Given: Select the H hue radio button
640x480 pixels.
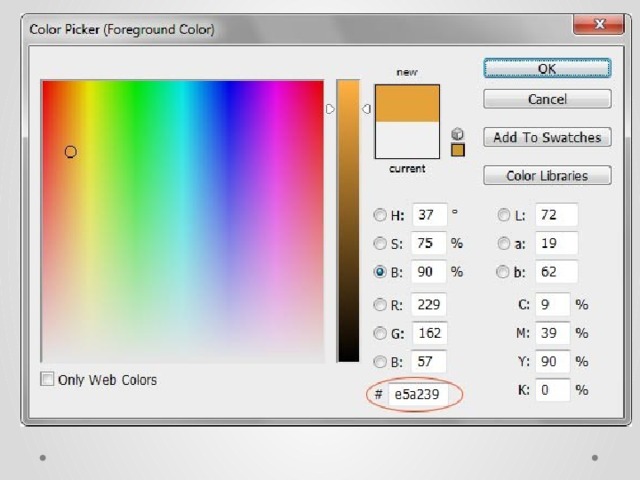Looking at the screenshot, I should click(x=380, y=215).
